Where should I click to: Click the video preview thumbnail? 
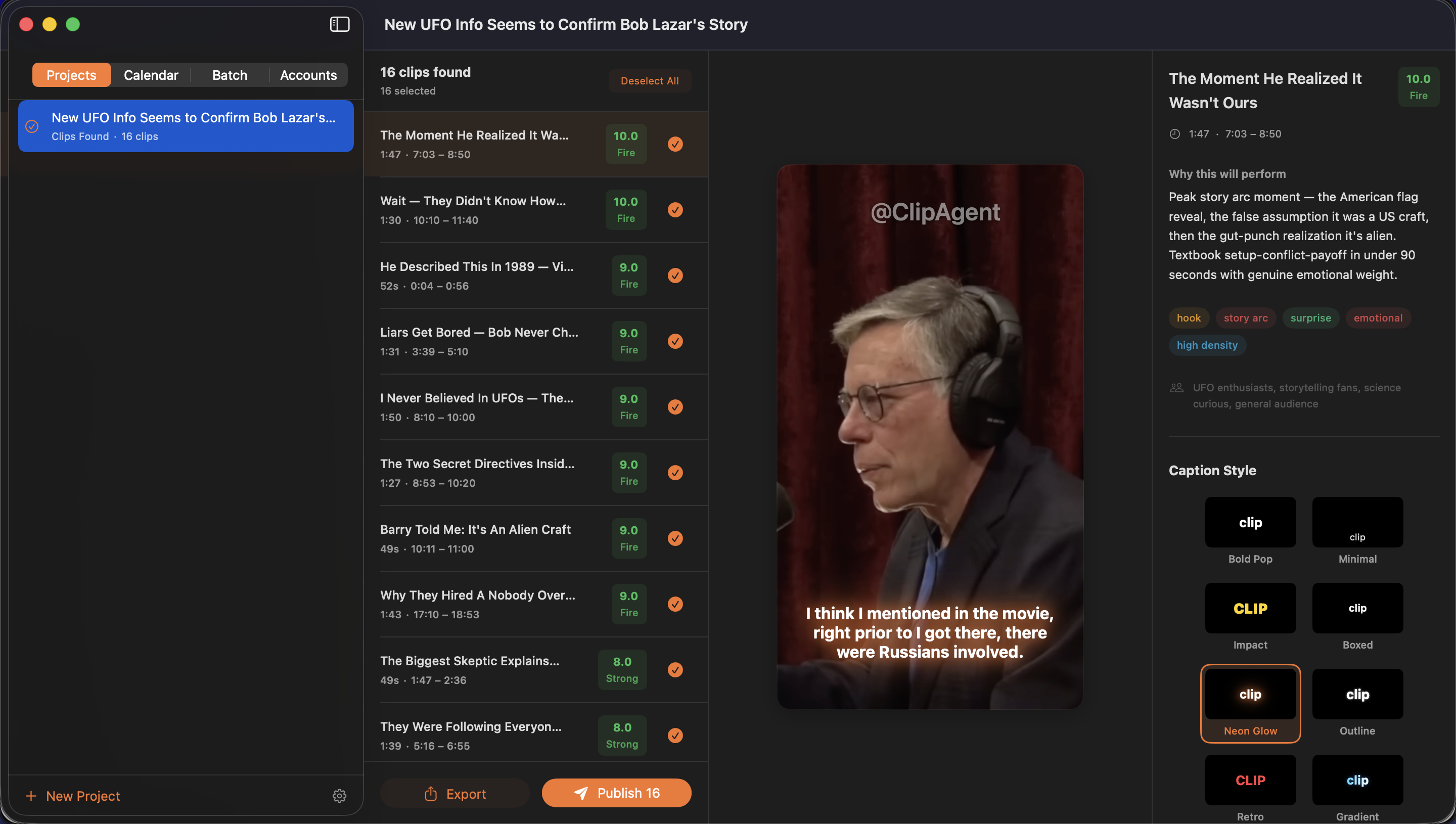[x=929, y=436]
